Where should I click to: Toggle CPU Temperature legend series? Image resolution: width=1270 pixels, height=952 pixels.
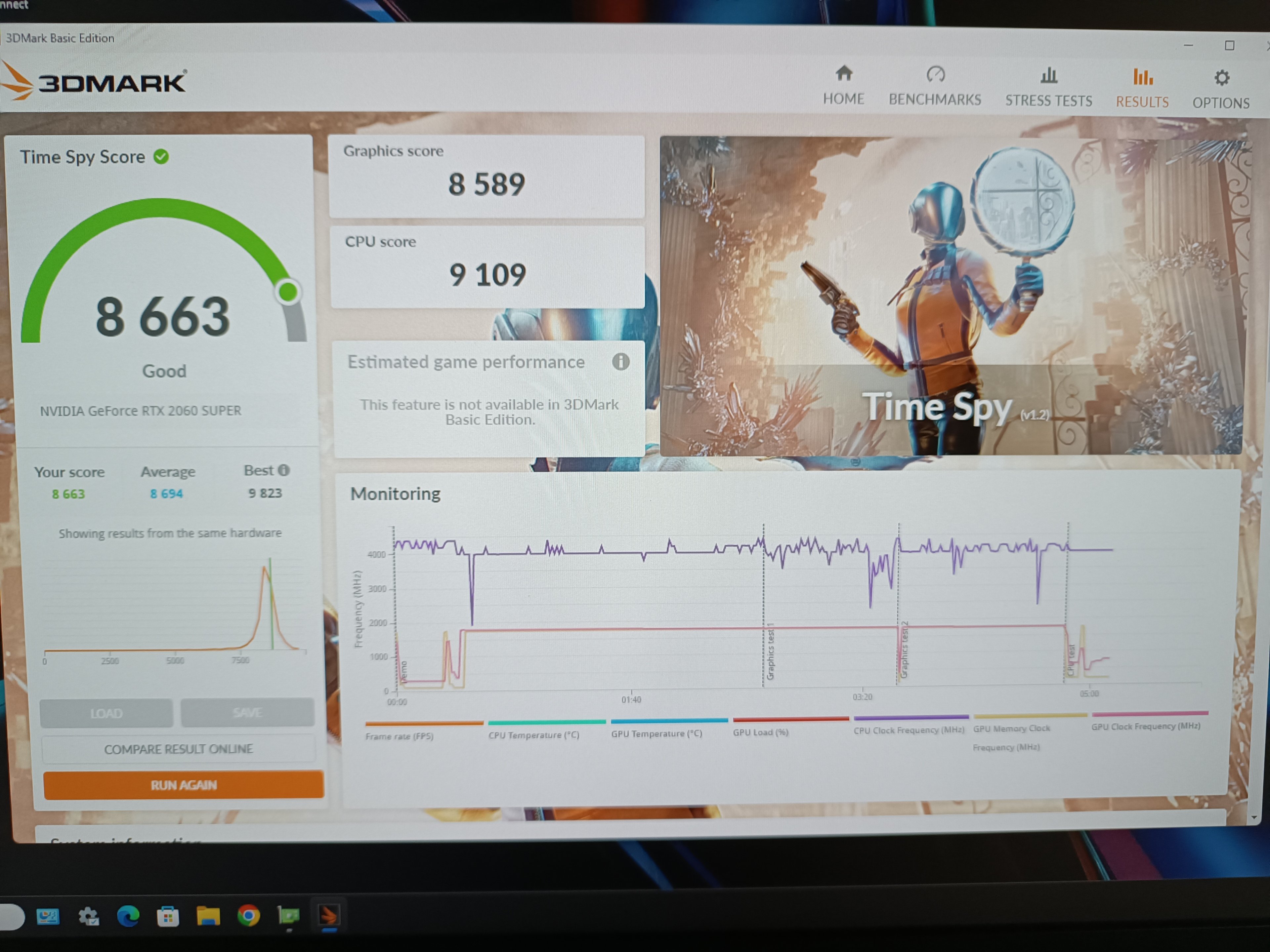533,735
